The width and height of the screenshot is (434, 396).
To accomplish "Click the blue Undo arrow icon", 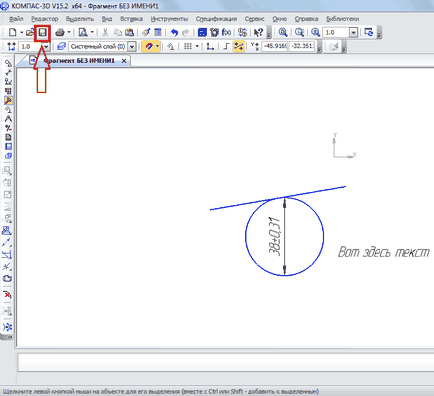I will (x=174, y=32).
